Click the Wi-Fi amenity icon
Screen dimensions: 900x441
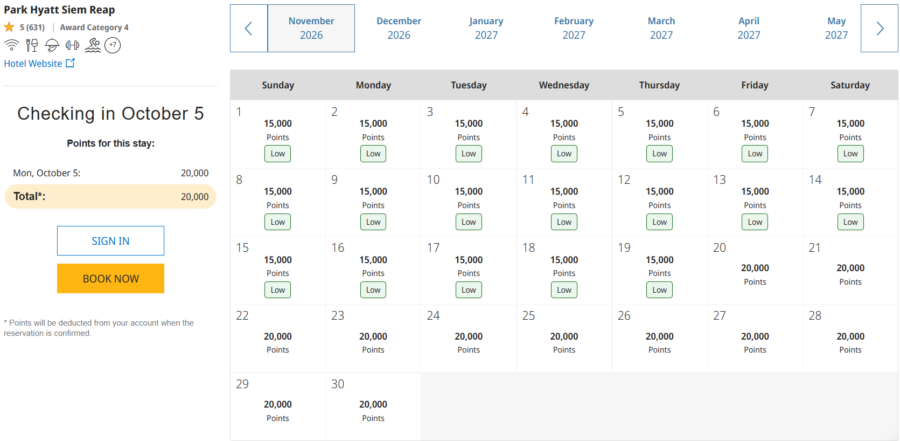coord(11,45)
